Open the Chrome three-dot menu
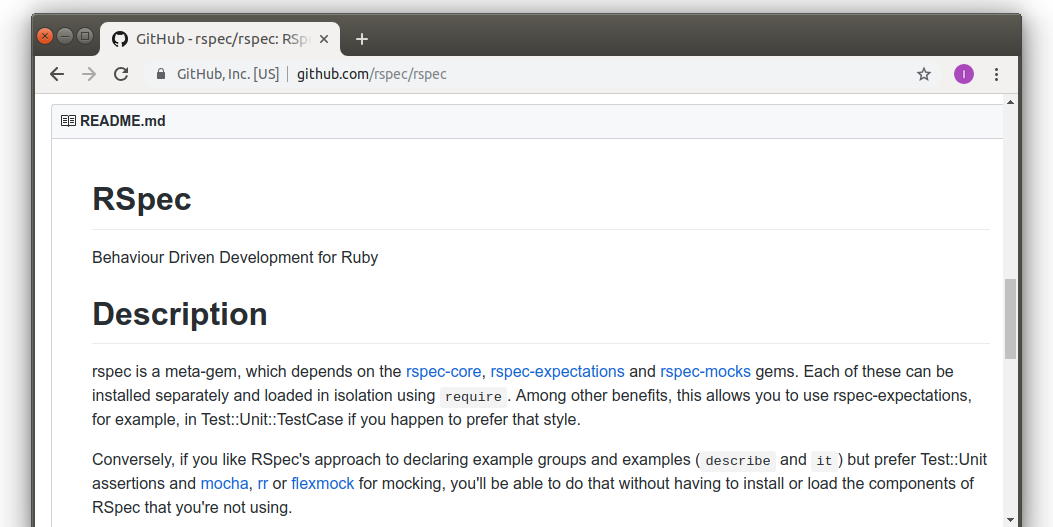Image resolution: width=1053 pixels, height=527 pixels. pyautogui.click(x=997, y=74)
